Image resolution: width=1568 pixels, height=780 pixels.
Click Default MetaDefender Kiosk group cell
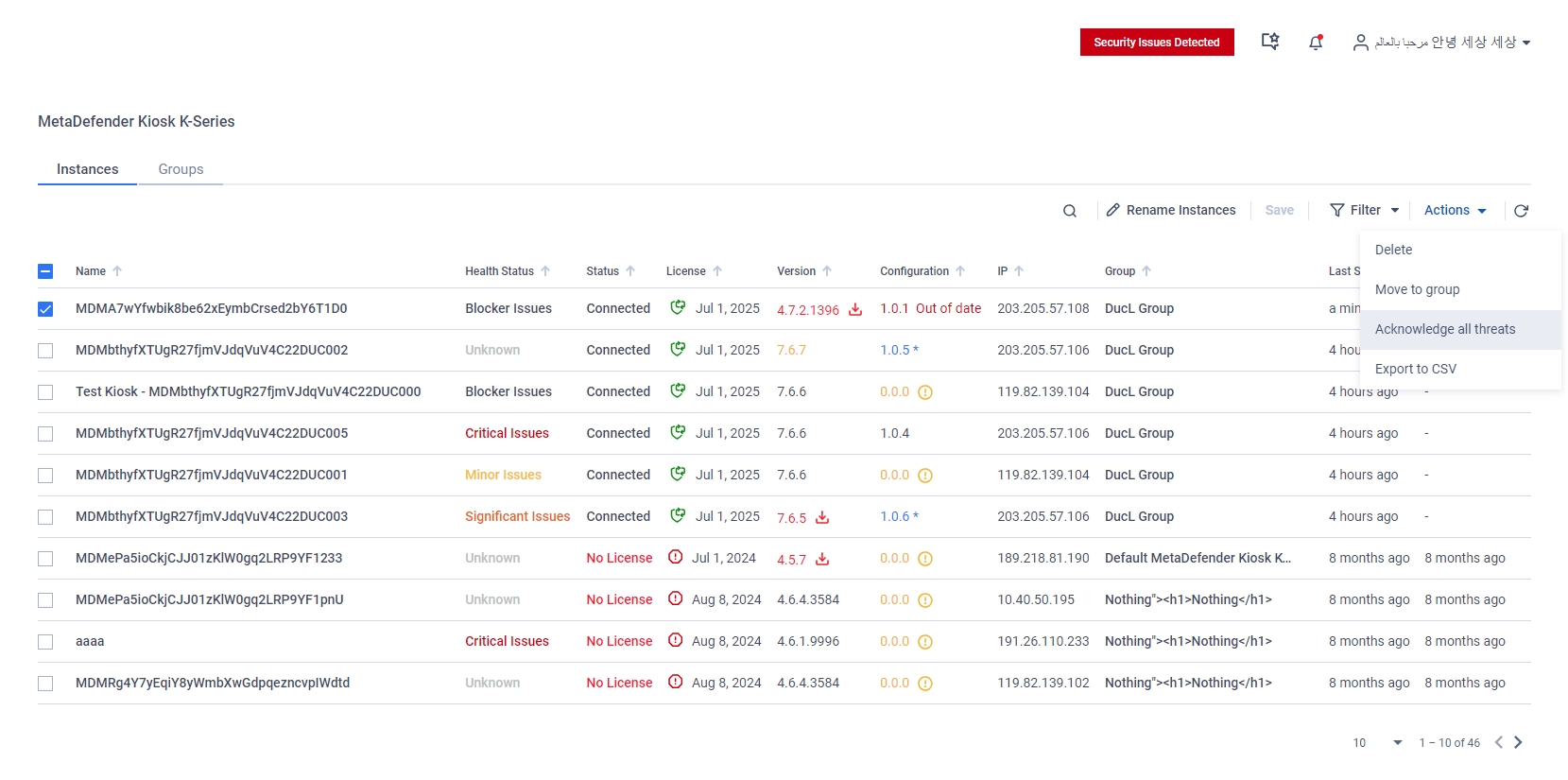(x=1198, y=558)
